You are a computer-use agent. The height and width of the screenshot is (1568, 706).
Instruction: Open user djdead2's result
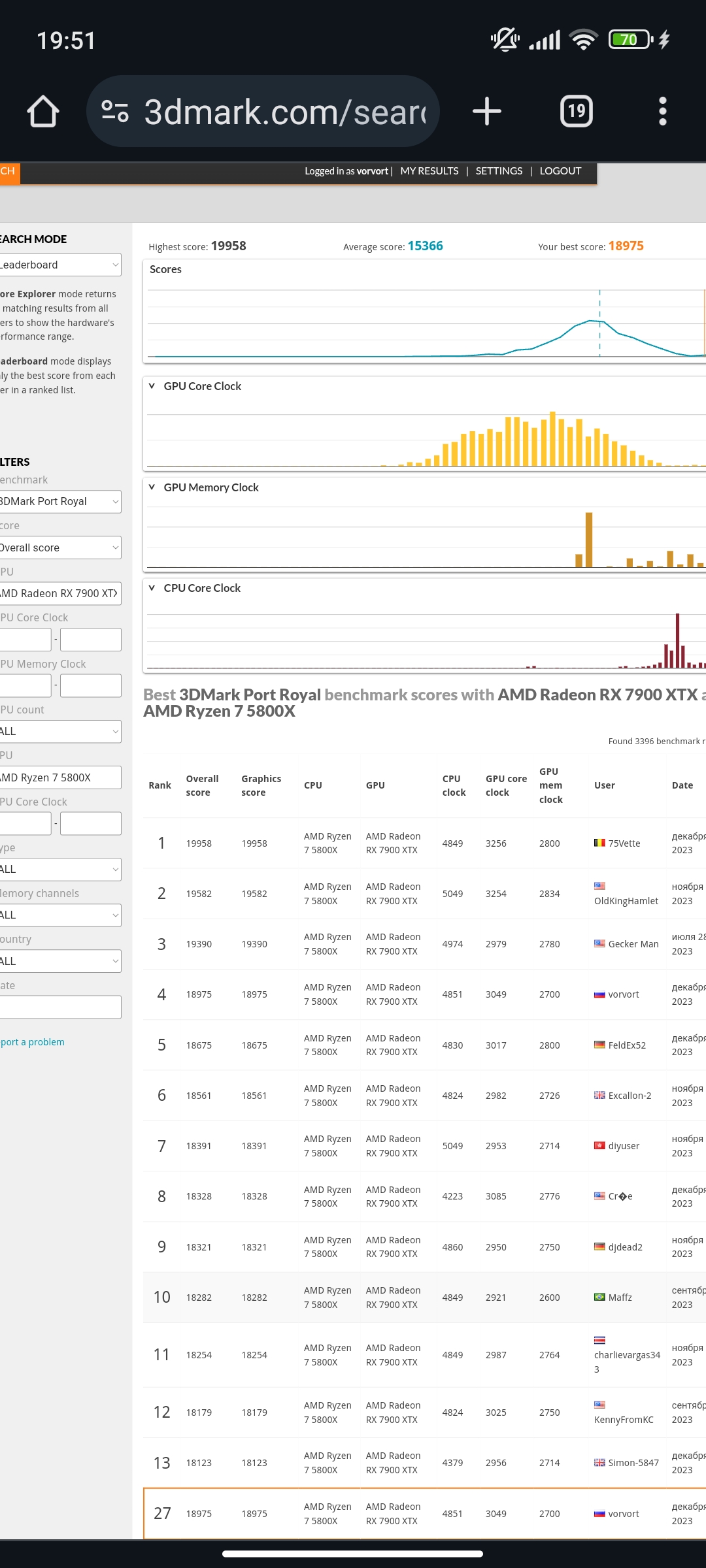625,1247
